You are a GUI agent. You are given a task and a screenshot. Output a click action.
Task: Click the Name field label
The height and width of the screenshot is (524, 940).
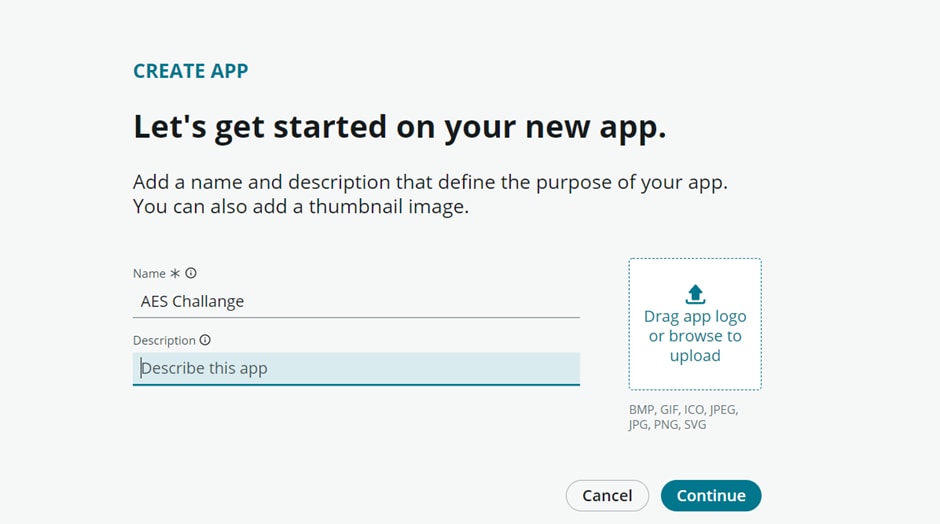(149, 273)
